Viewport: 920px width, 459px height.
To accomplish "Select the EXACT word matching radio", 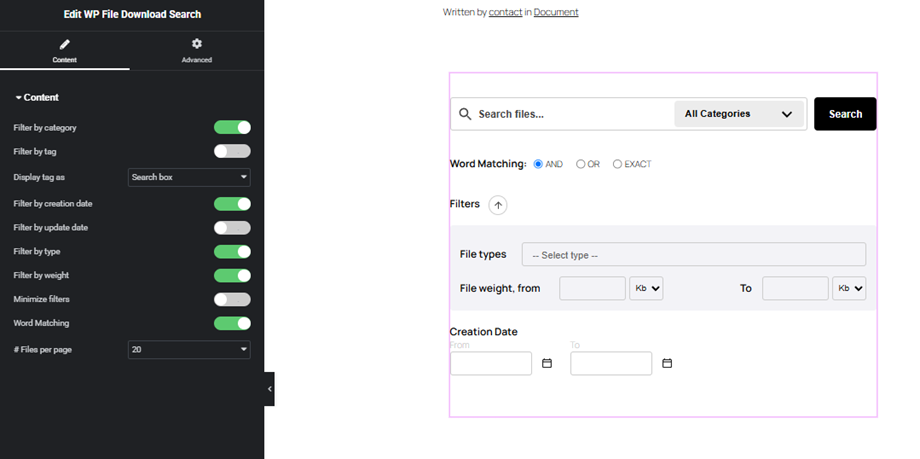I will [617, 164].
